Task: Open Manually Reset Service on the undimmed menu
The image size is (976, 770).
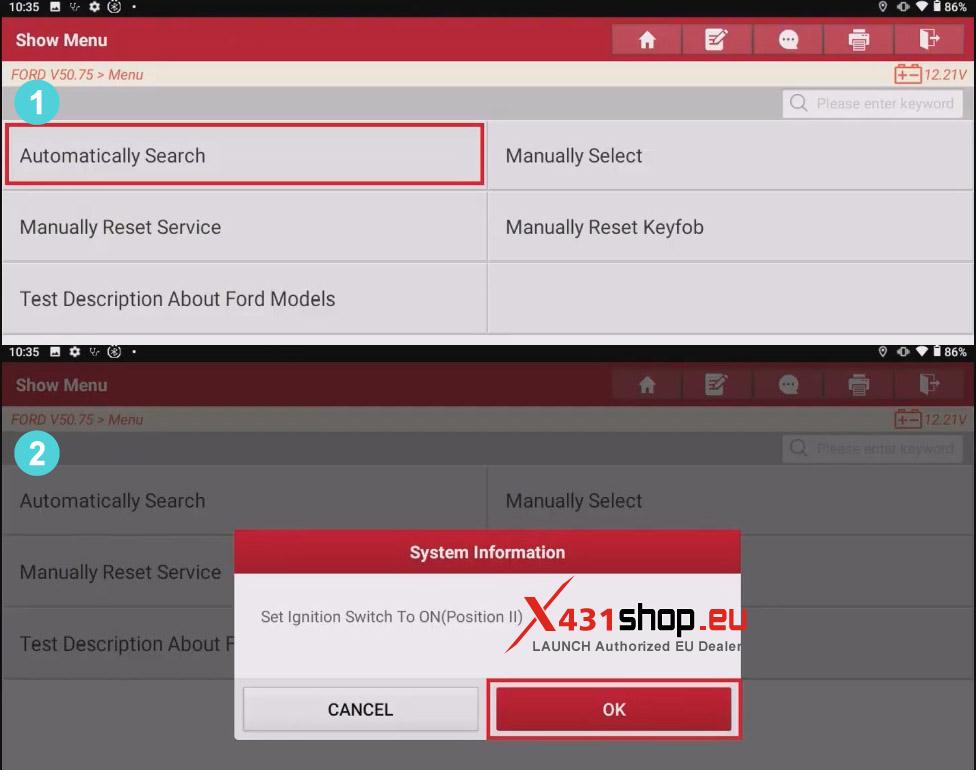Action: click(245, 227)
